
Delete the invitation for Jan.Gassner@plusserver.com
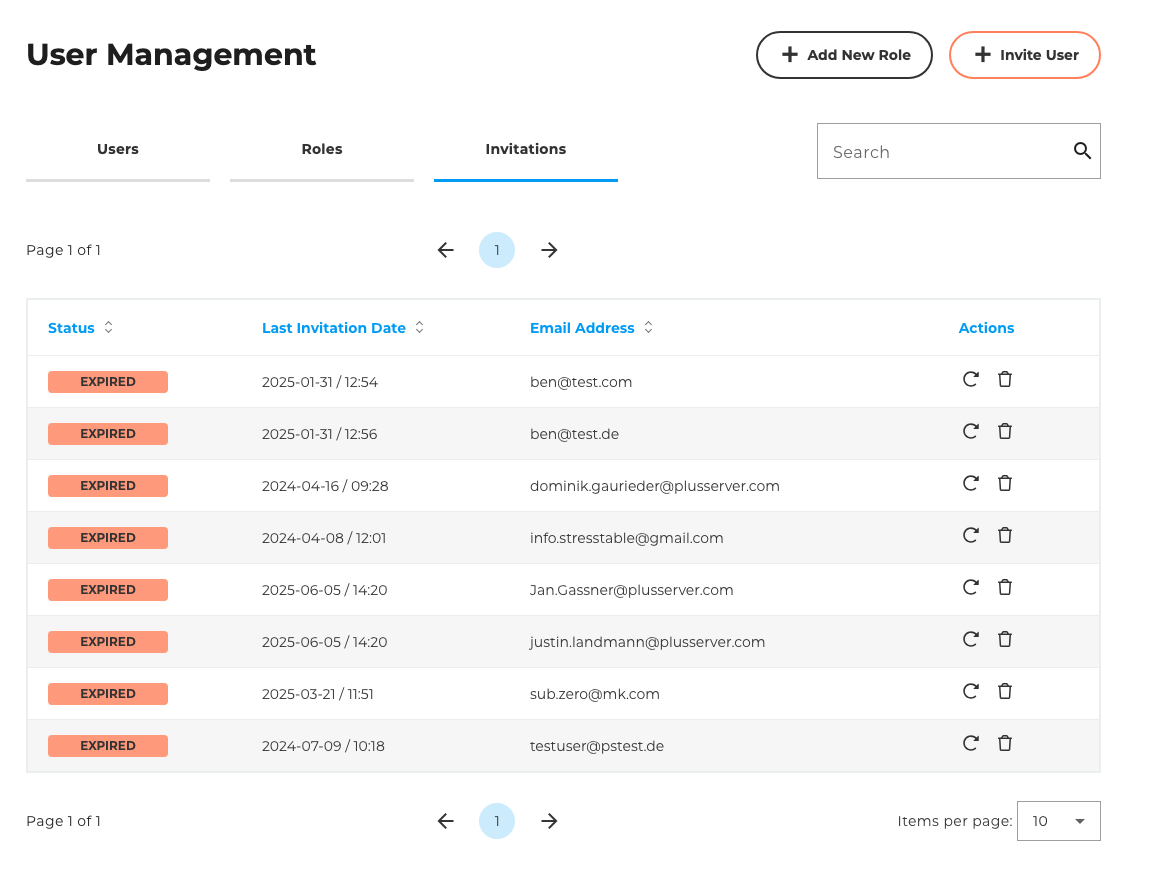[1005, 587]
